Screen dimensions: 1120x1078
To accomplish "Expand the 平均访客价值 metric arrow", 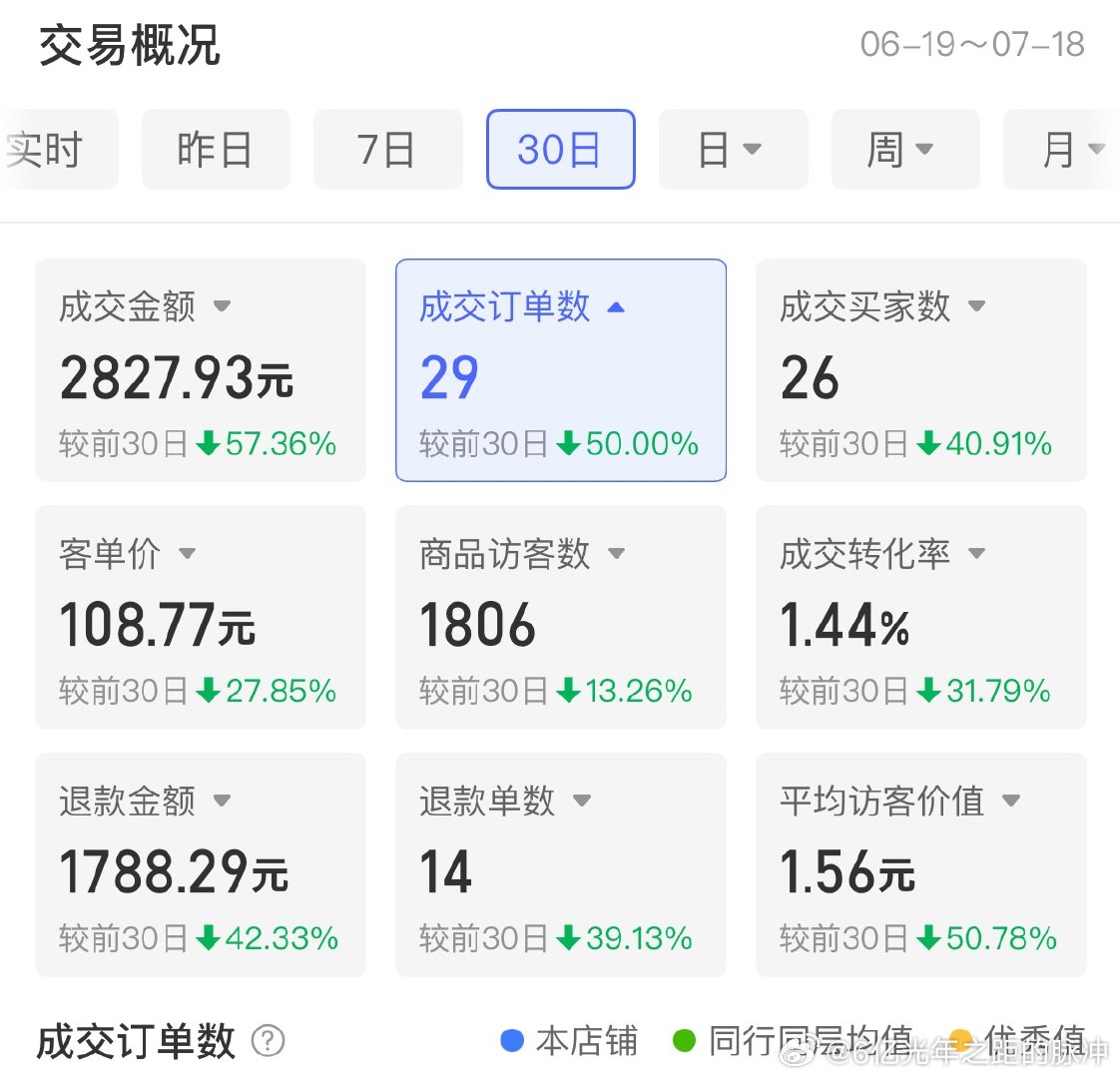I will [x=1011, y=801].
